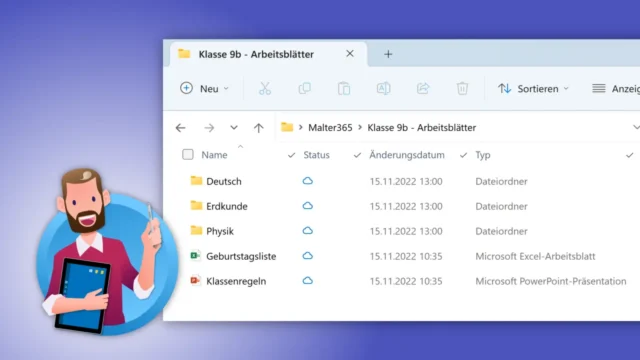
Task: Select the Klassenregeln PowerPoint file icon
Action: pos(196,280)
